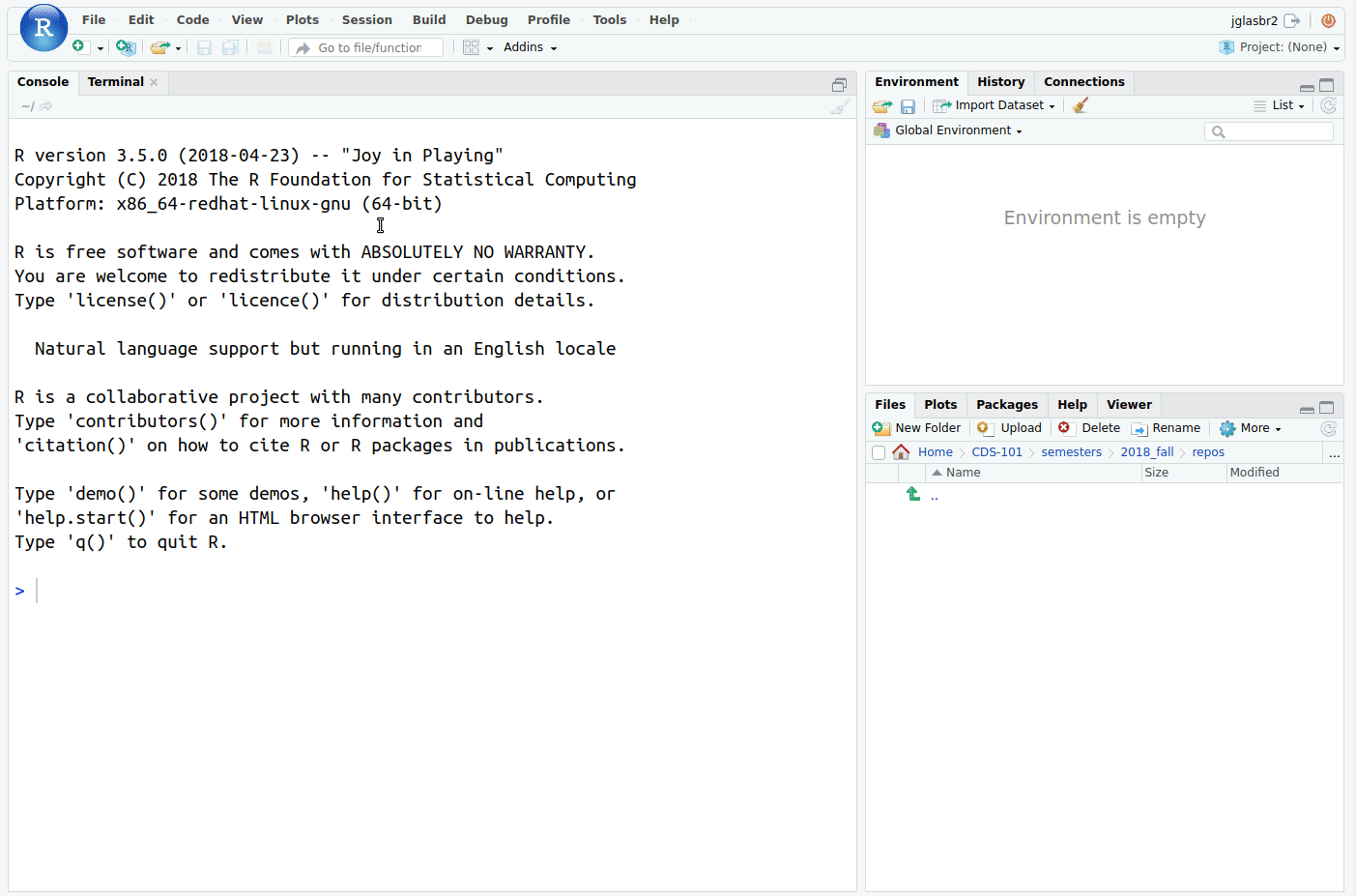Refresh the file listing
The image size is (1356, 896).
(x=1328, y=428)
